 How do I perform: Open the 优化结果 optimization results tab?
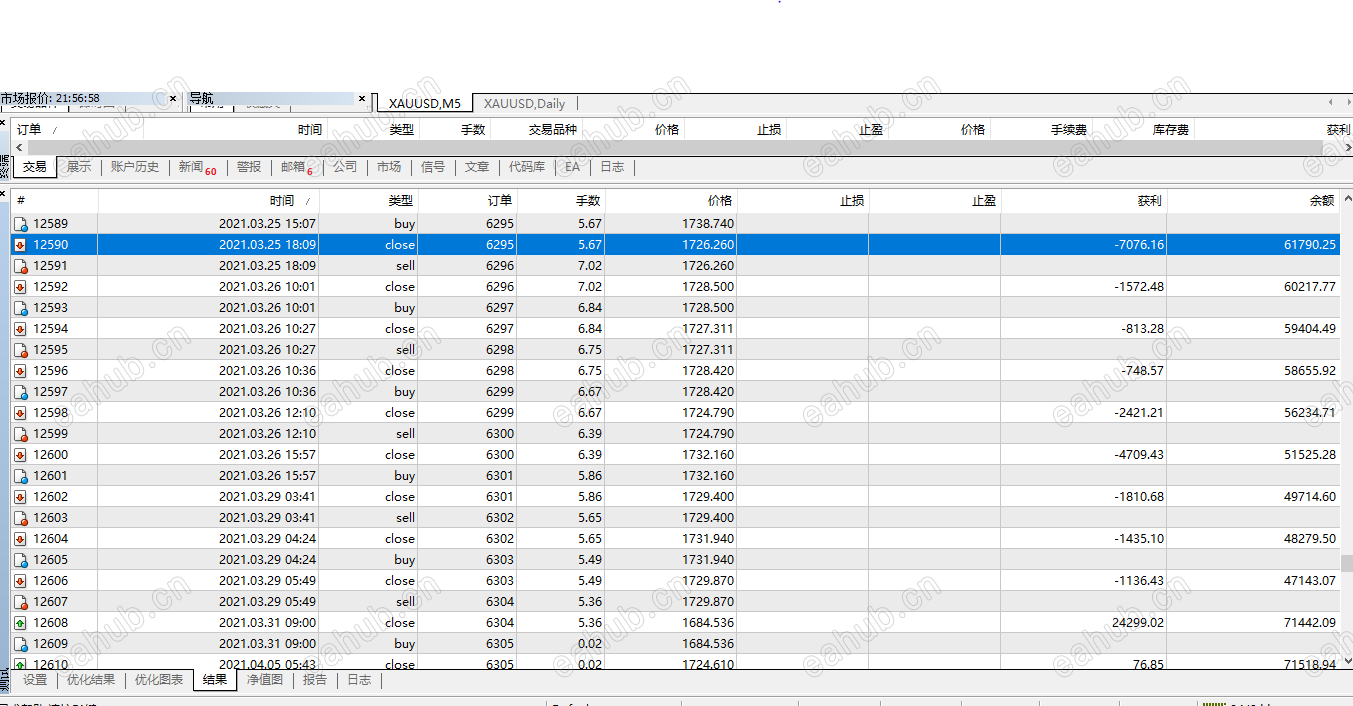(91, 680)
